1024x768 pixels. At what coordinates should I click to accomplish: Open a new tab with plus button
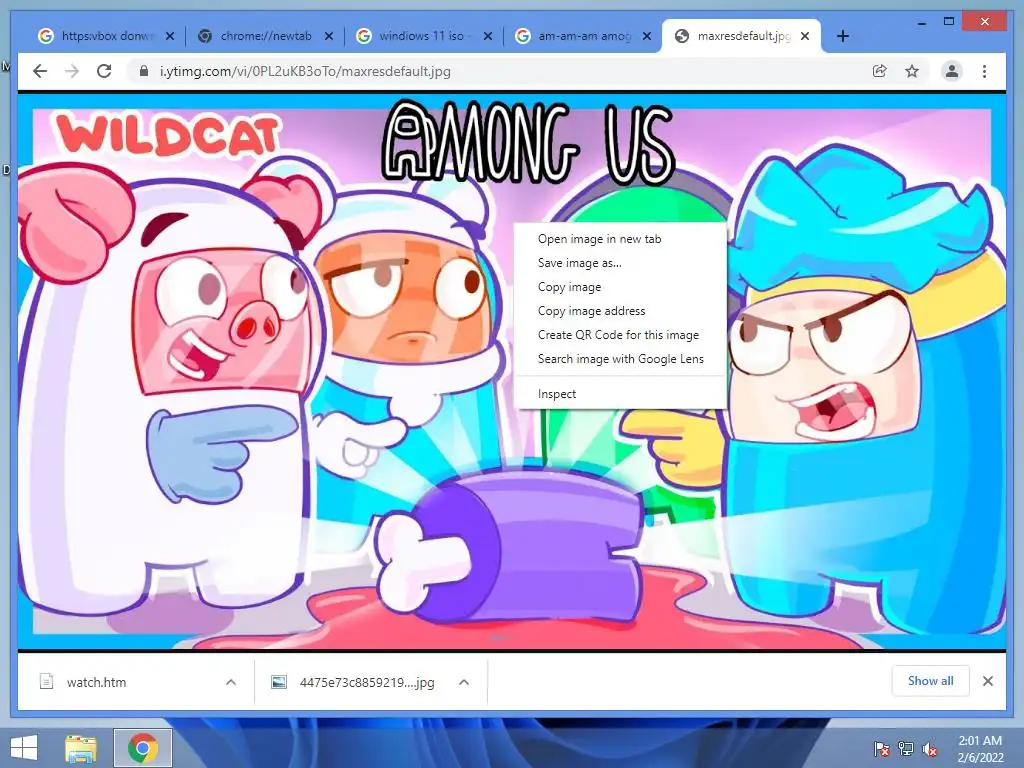(842, 36)
